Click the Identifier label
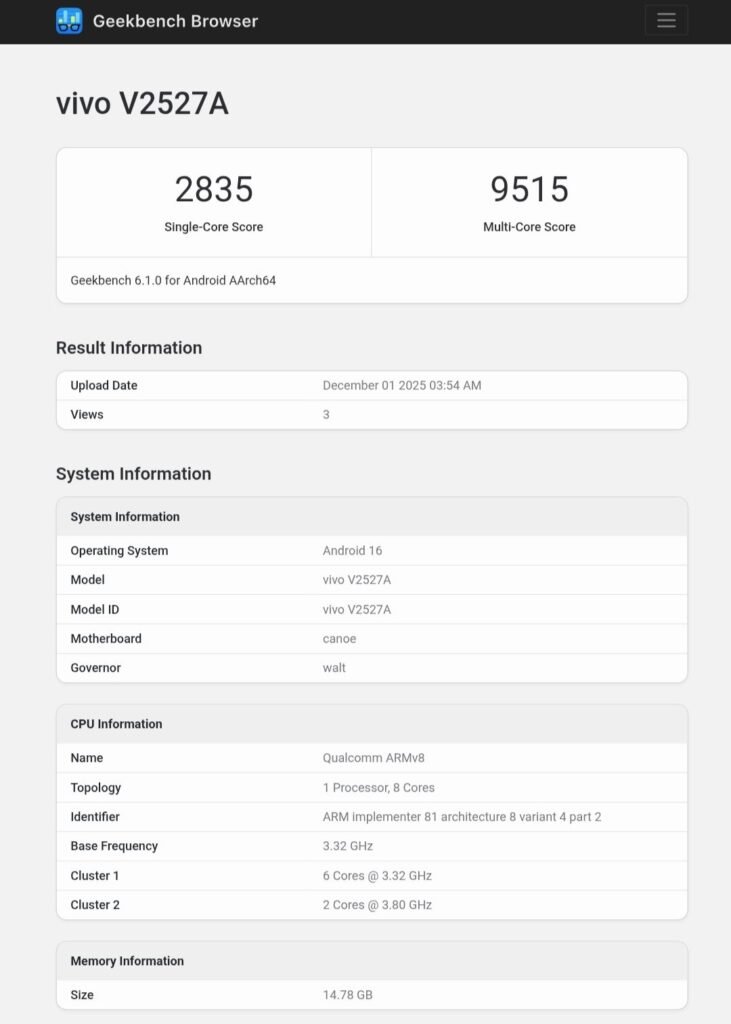Screen dimensions: 731x1024 (95, 816)
